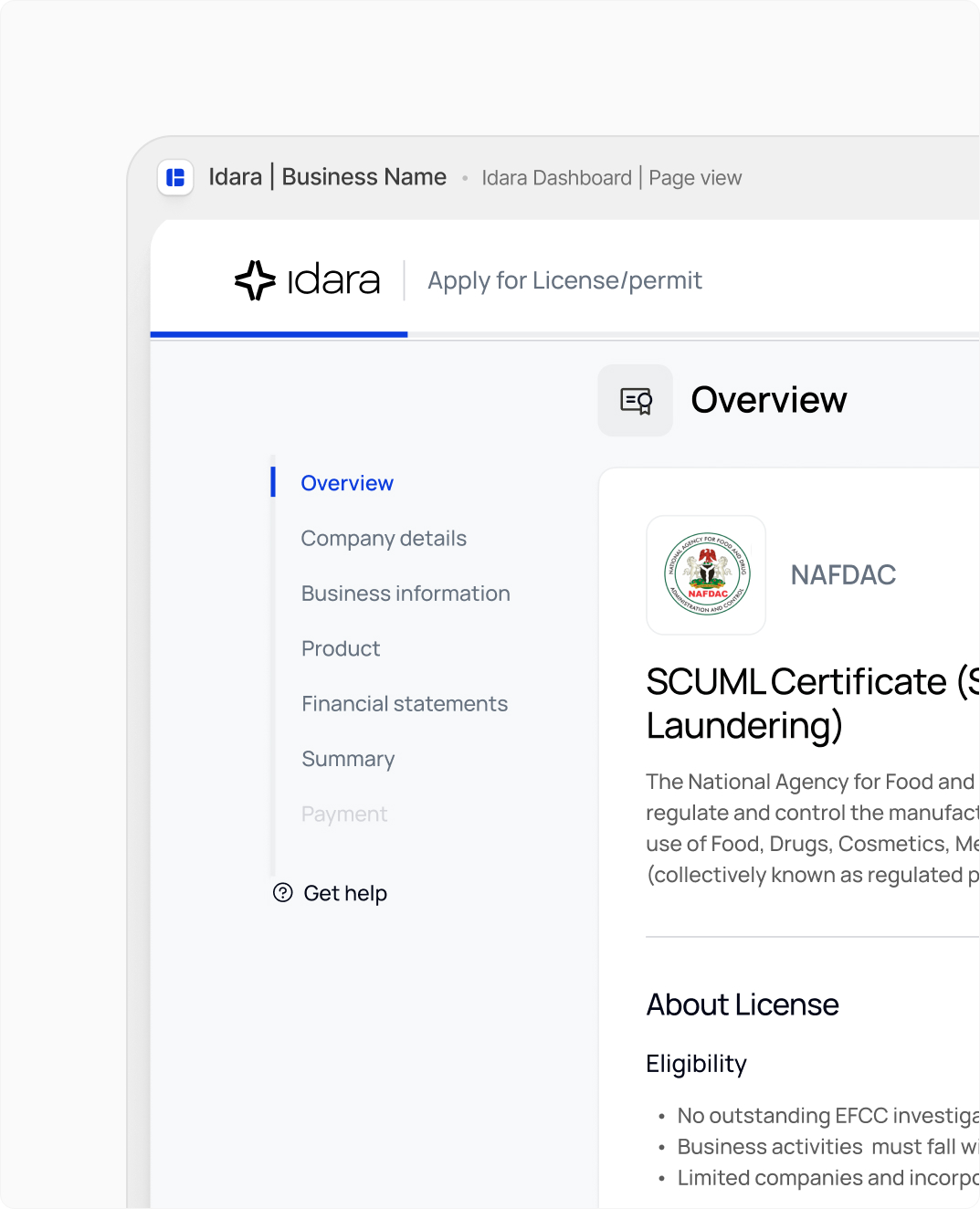
Task: Click the SCUML Certificate title
Action: click(813, 703)
